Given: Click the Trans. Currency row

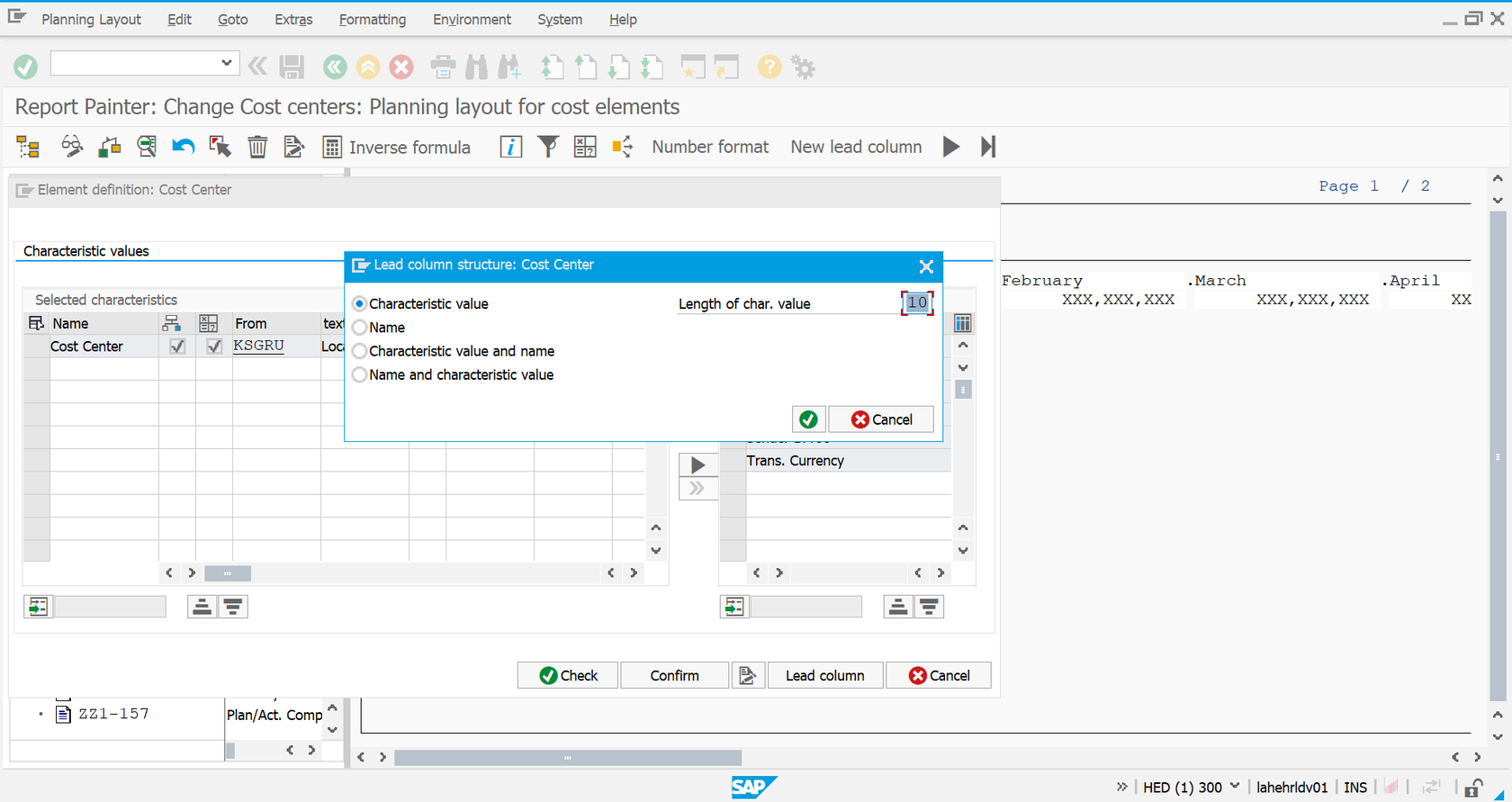Looking at the screenshot, I should (848, 461).
